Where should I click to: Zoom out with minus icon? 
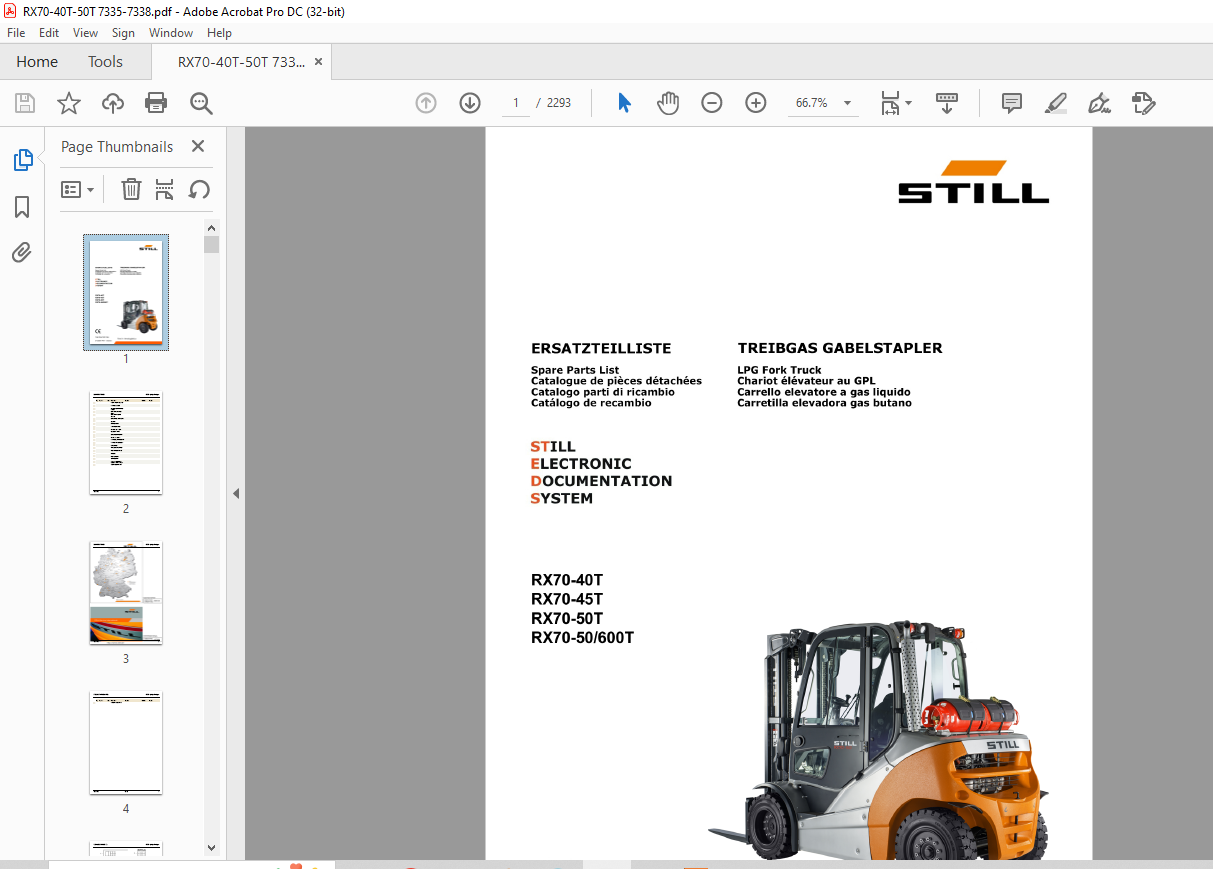(712, 103)
